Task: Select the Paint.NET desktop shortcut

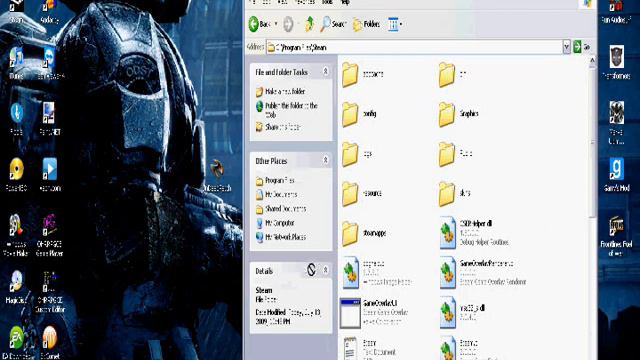Action: coord(49,119)
